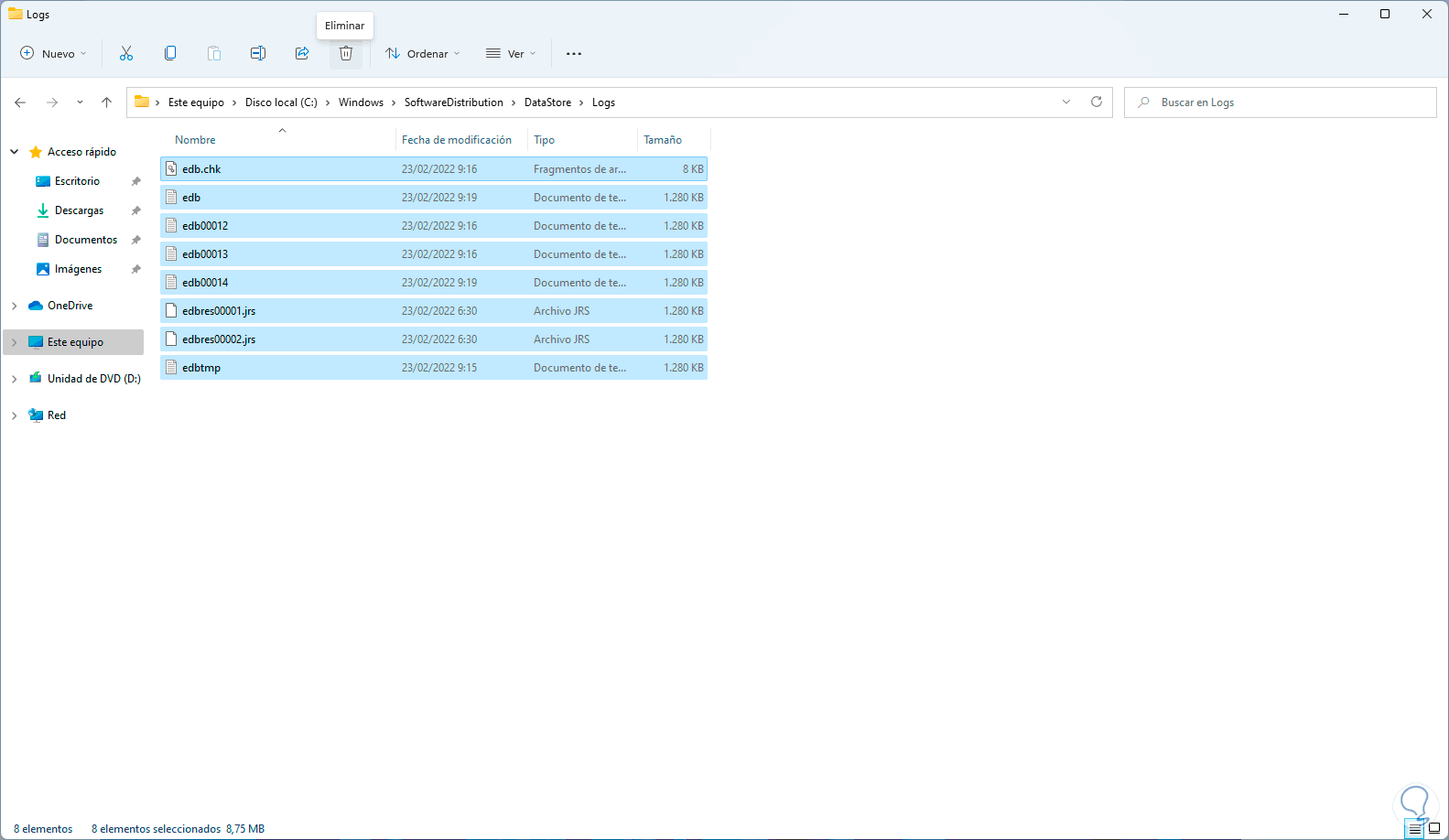Switch to details view layout icon
The height and width of the screenshot is (840, 1449).
pos(1415,829)
